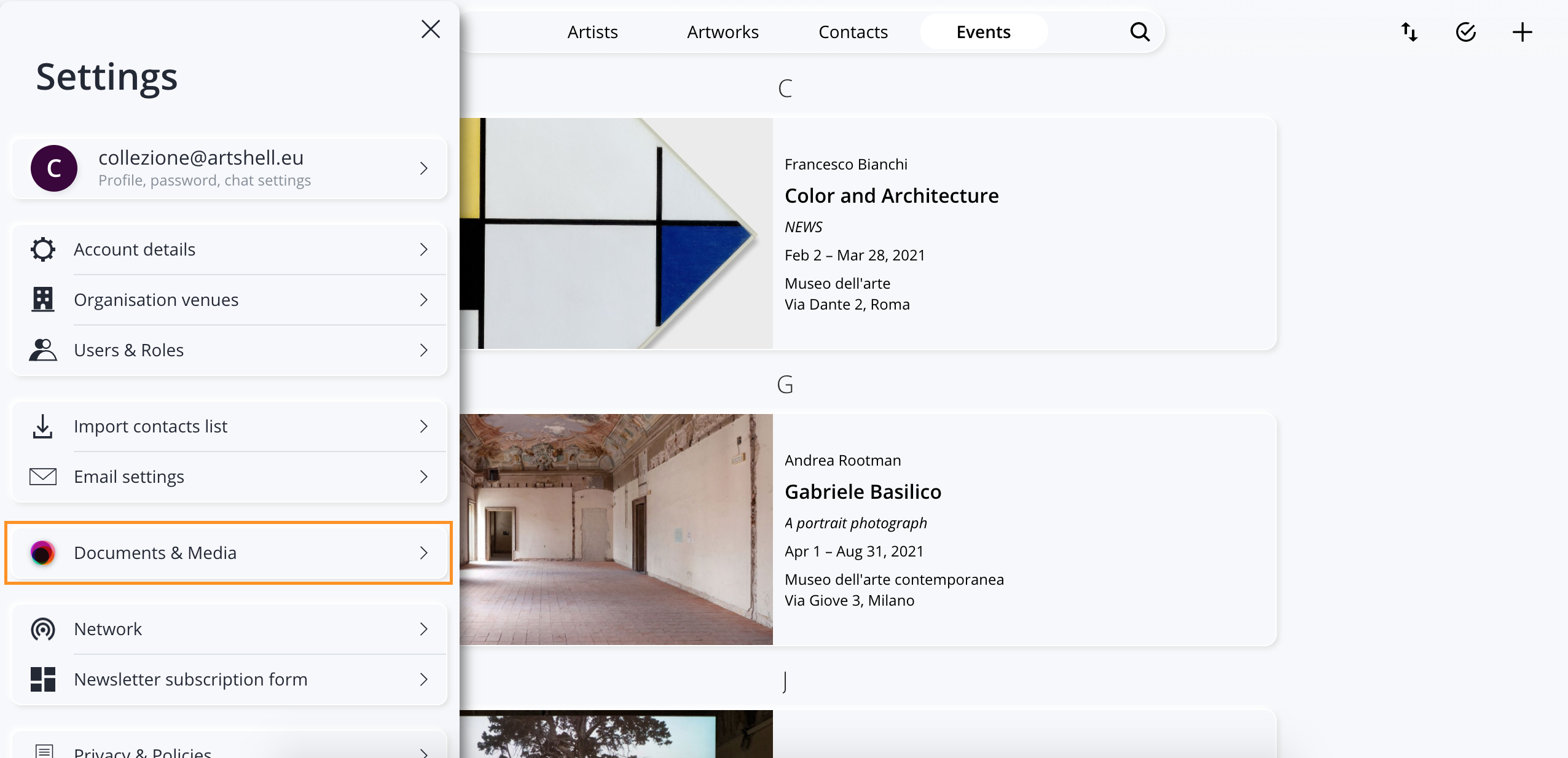Click the Organisation venues building icon
Viewport: 1568px width, 758px height.
pyautogui.click(x=43, y=300)
